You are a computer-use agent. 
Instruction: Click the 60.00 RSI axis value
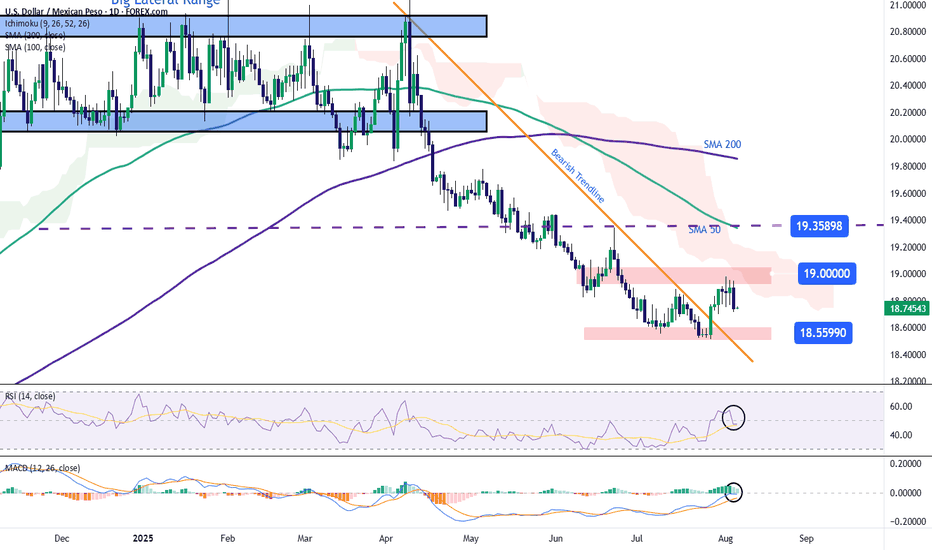click(901, 407)
